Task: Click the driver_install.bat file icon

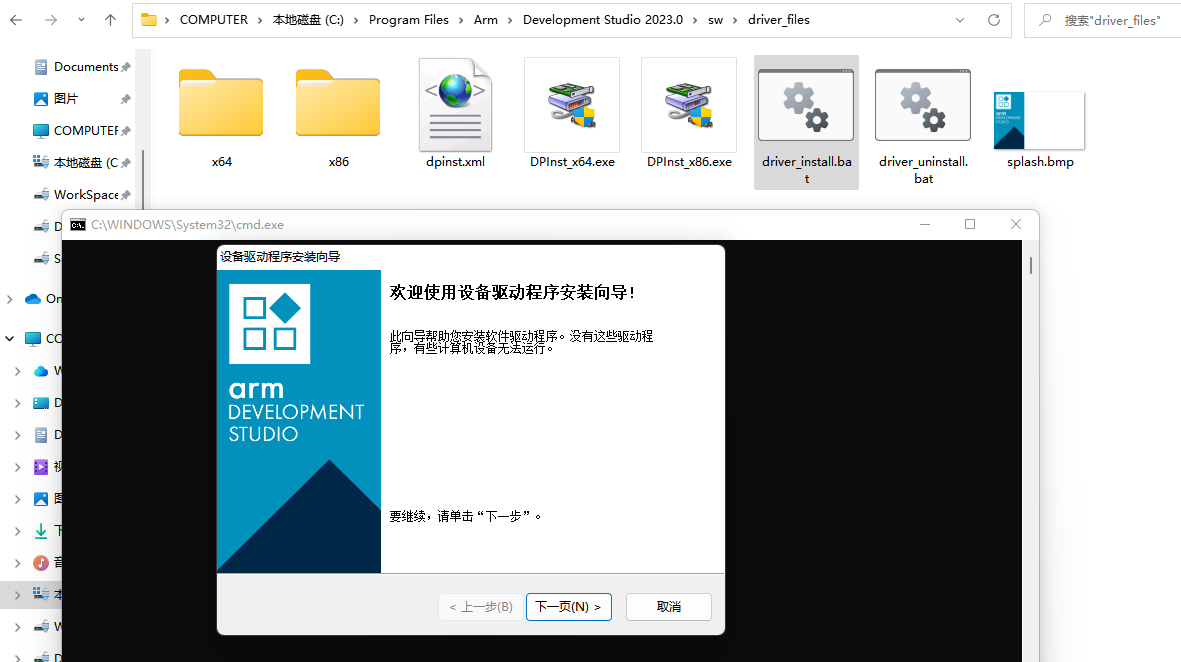Action: click(x=805, y=106)
